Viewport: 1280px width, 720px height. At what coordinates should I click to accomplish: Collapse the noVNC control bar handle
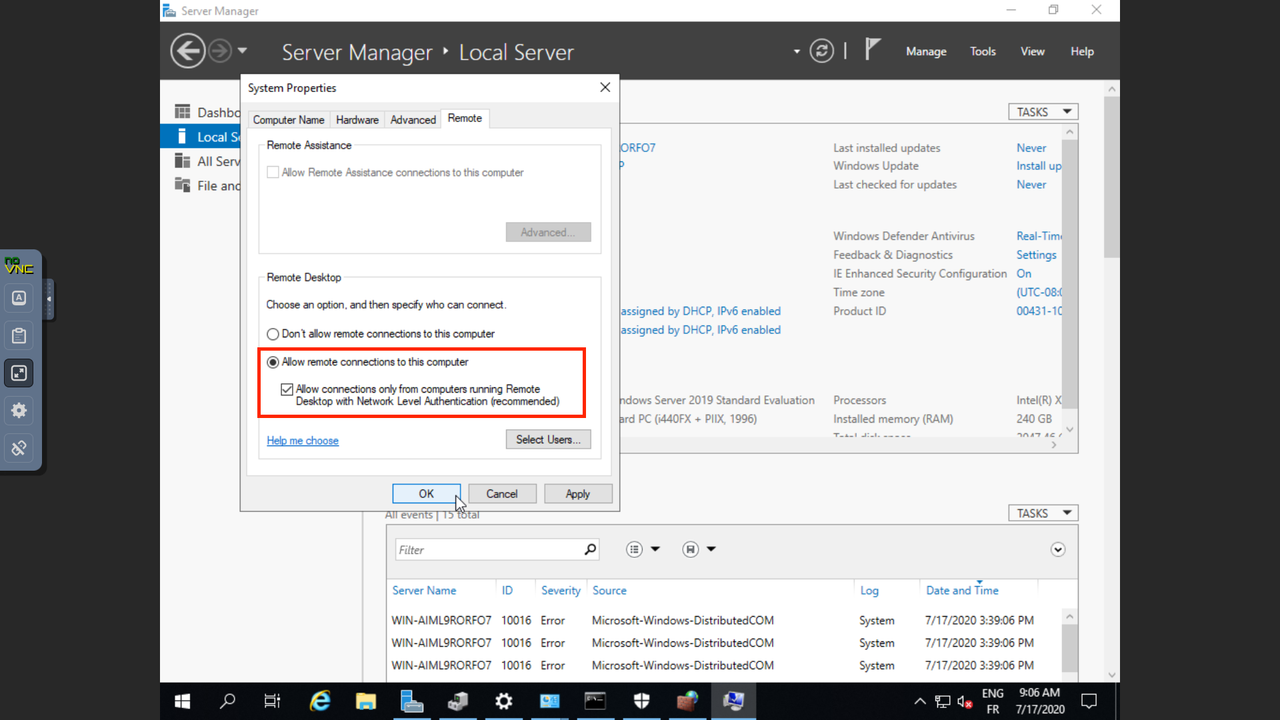point(49,298)
